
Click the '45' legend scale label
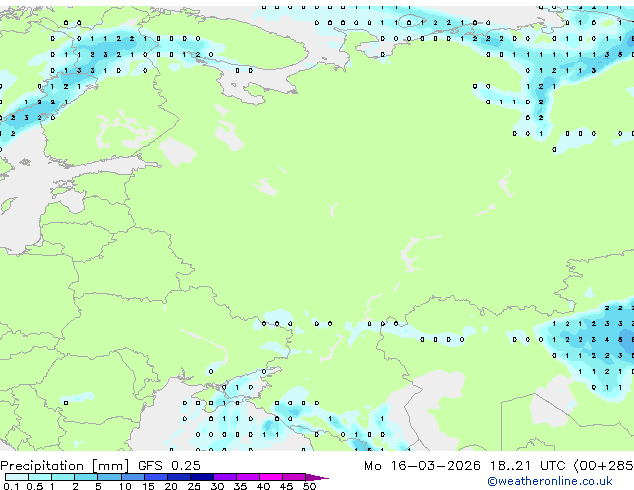pos(286,486)
